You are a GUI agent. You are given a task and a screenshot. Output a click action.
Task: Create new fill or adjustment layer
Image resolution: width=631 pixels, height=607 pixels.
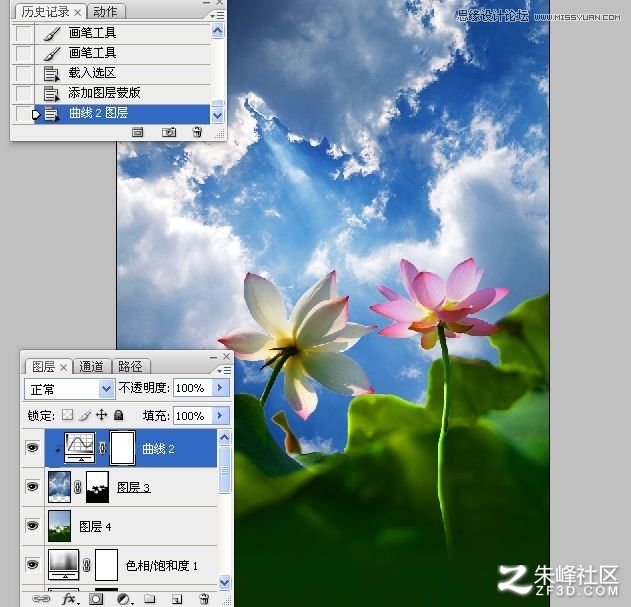tap(124, 599)
